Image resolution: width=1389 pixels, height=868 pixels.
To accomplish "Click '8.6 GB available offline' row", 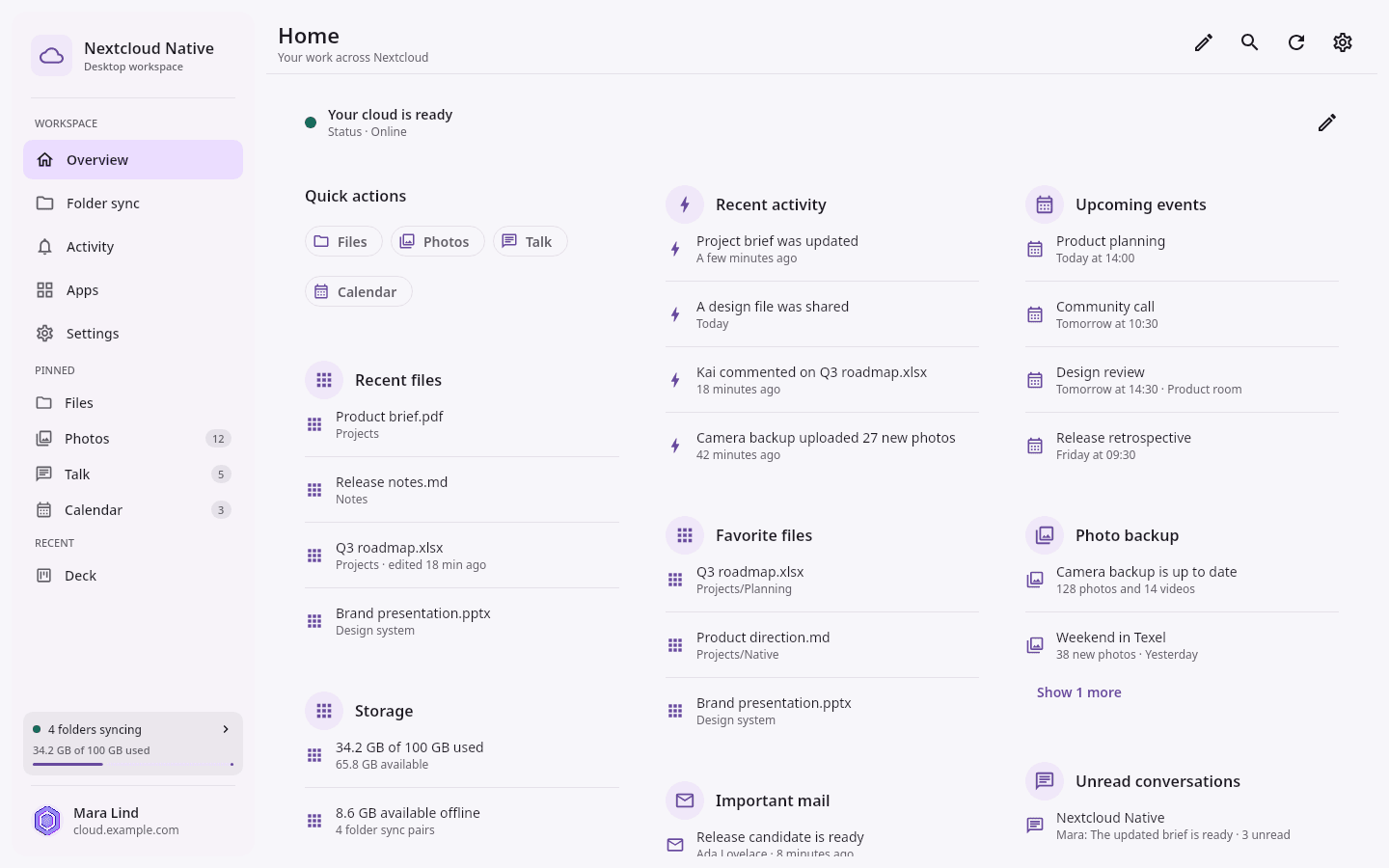I will tap(462, 821).
